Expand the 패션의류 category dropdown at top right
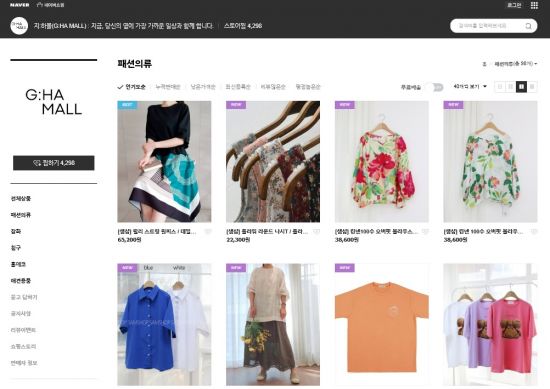This screenshot has width=550, height=389. coord(516,64)
